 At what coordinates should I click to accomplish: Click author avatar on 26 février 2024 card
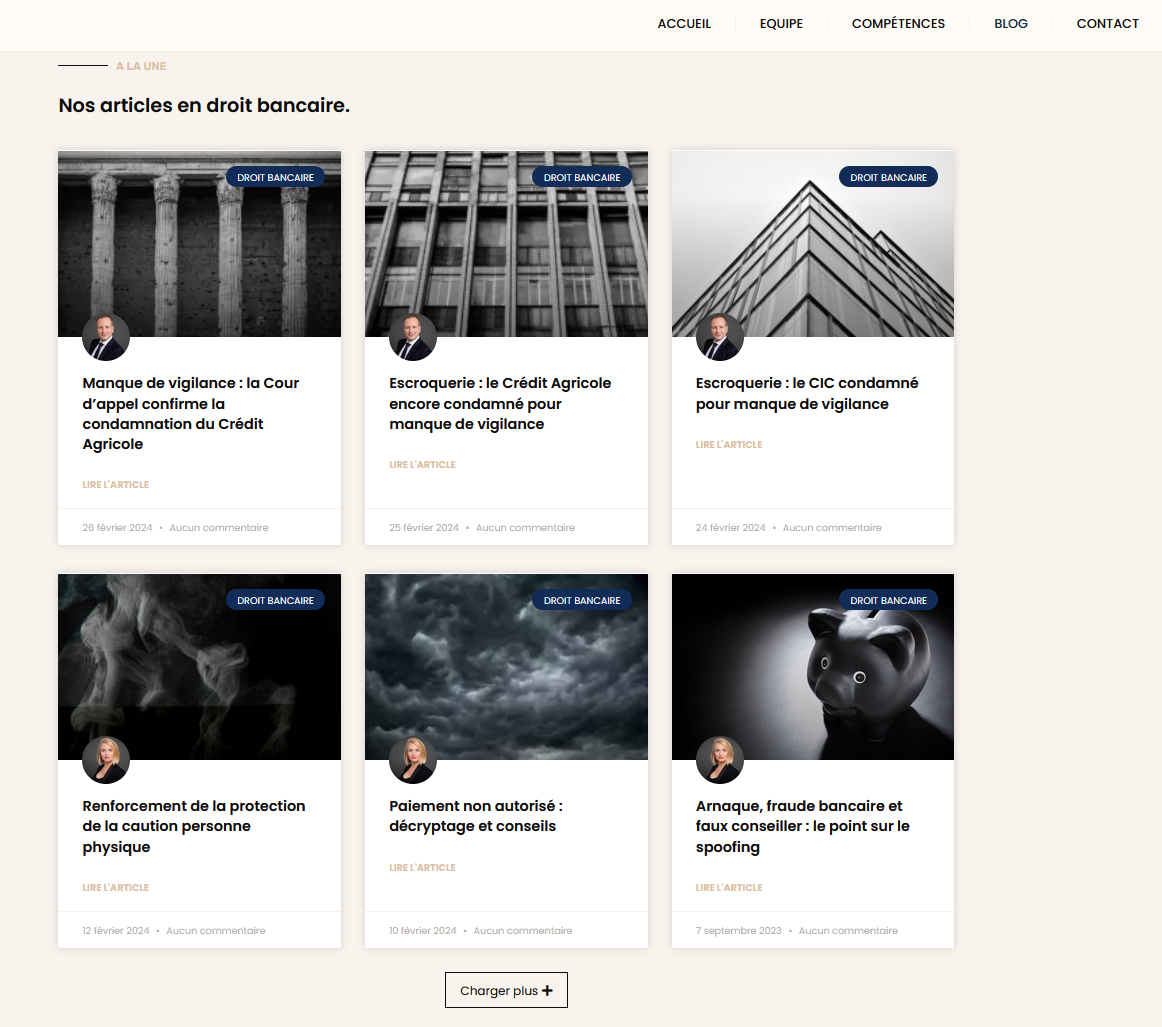pos(106,337)
